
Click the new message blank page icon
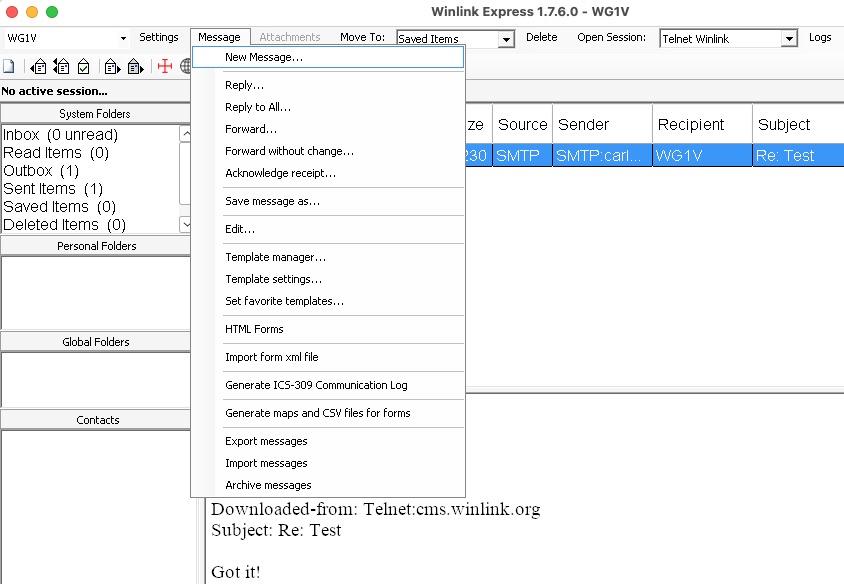pos(8,67)
